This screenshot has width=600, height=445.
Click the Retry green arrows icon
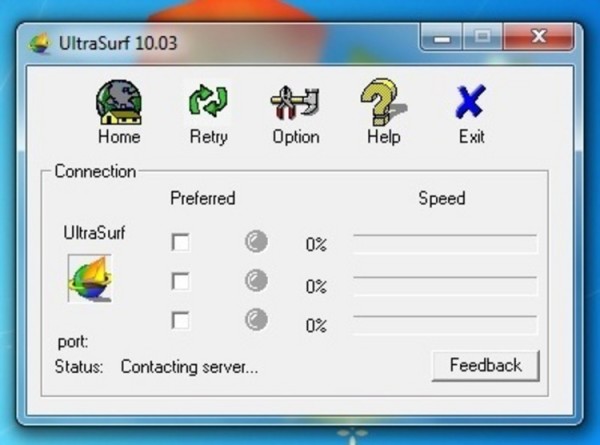[208, 101]
